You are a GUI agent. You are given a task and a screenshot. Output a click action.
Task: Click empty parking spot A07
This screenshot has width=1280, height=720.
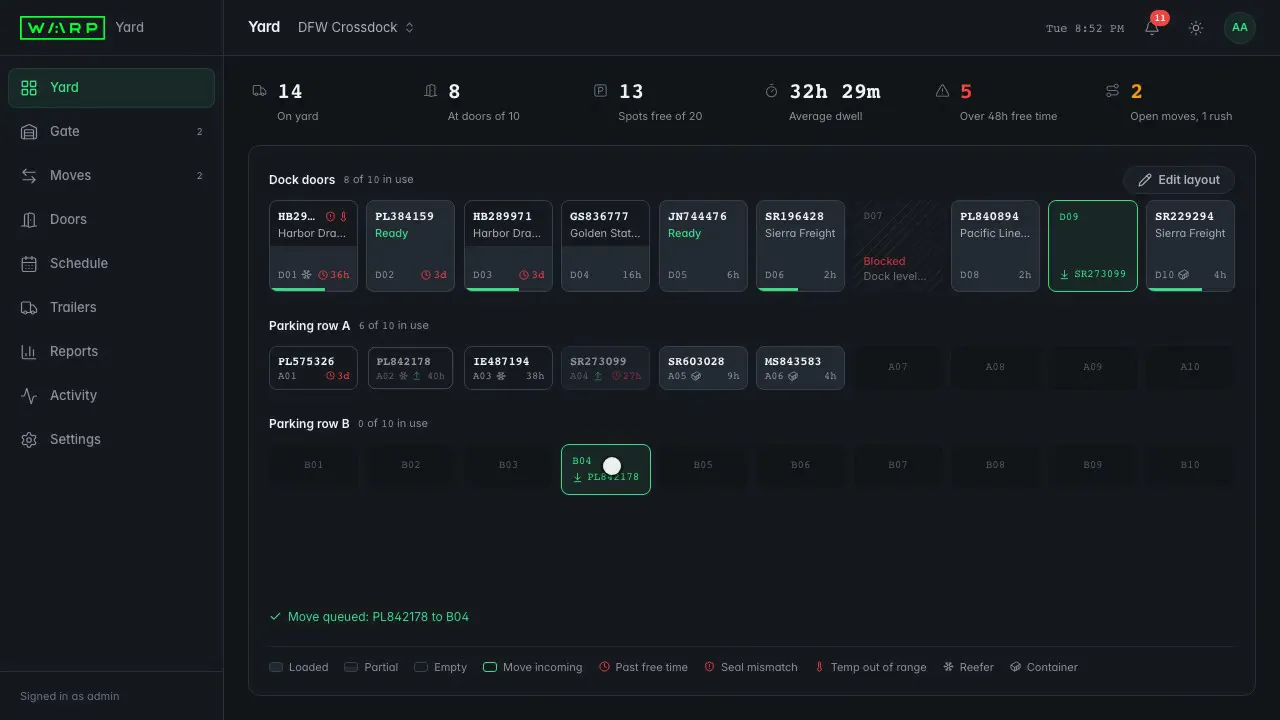click(x=898, y=368)
